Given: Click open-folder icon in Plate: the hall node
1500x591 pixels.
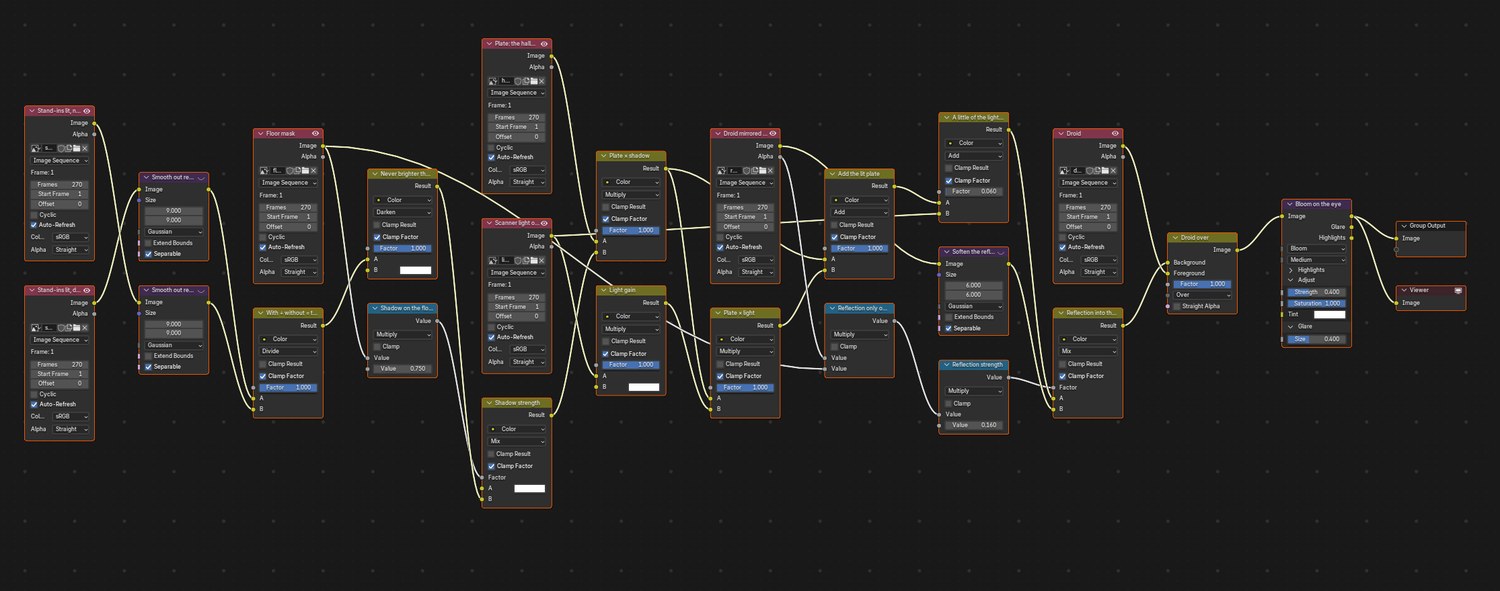Looking at the screenshot, I should click(x=534, y=80).
